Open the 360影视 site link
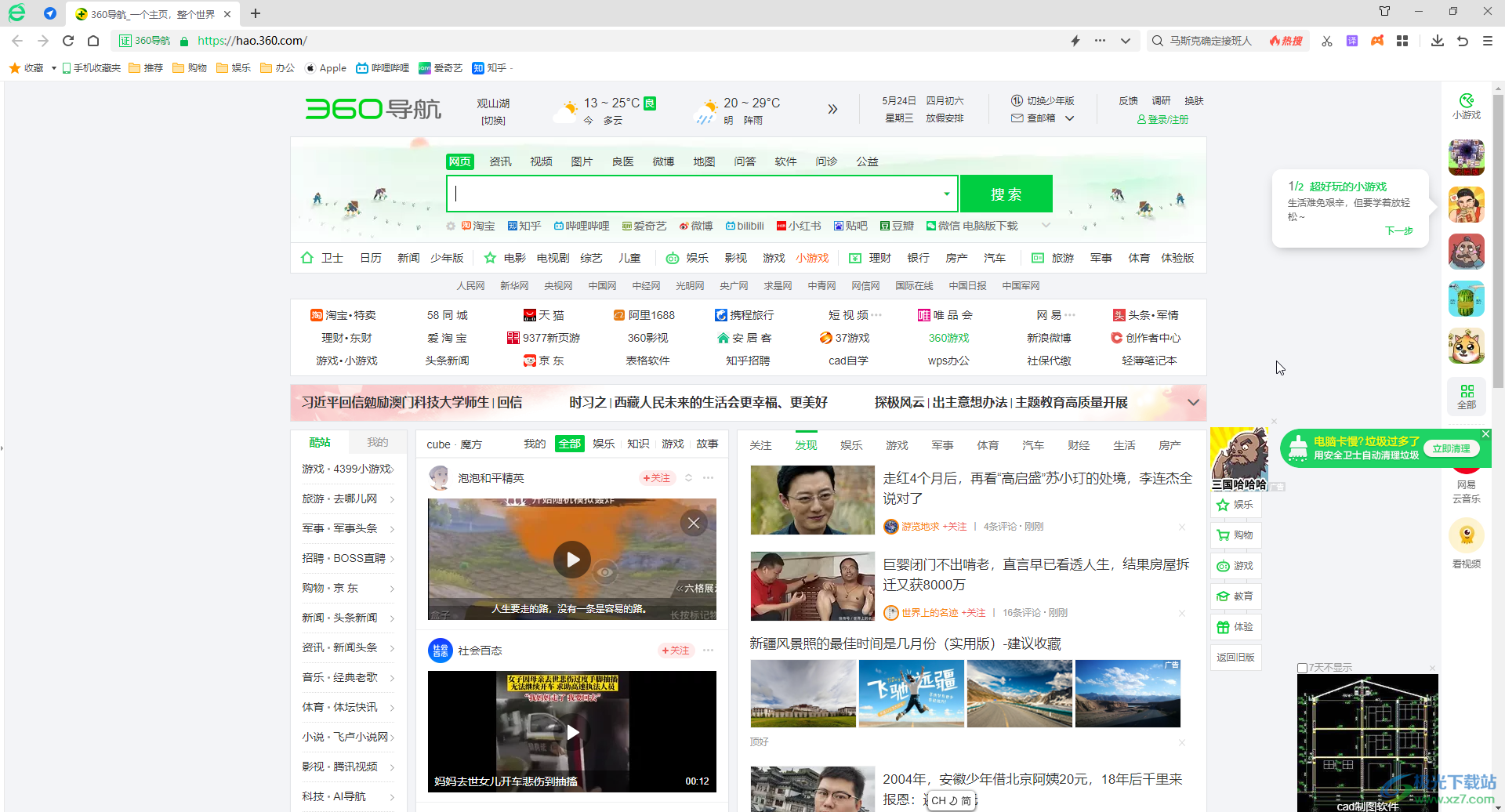Viewport: 1505px width, 812px height. tap(647, 338)
